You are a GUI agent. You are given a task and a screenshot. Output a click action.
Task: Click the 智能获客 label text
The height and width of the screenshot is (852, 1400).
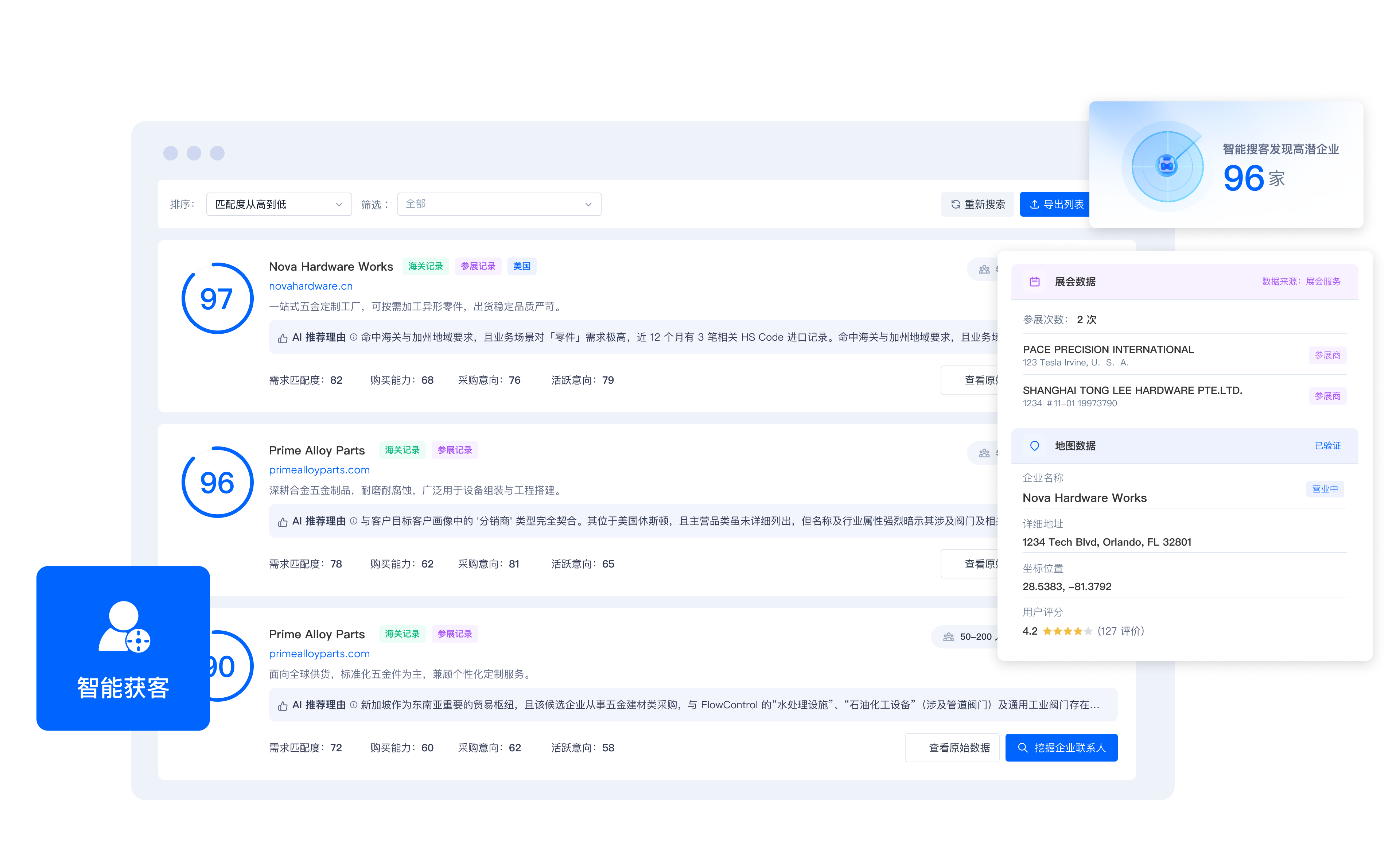(x=123, y=688)
